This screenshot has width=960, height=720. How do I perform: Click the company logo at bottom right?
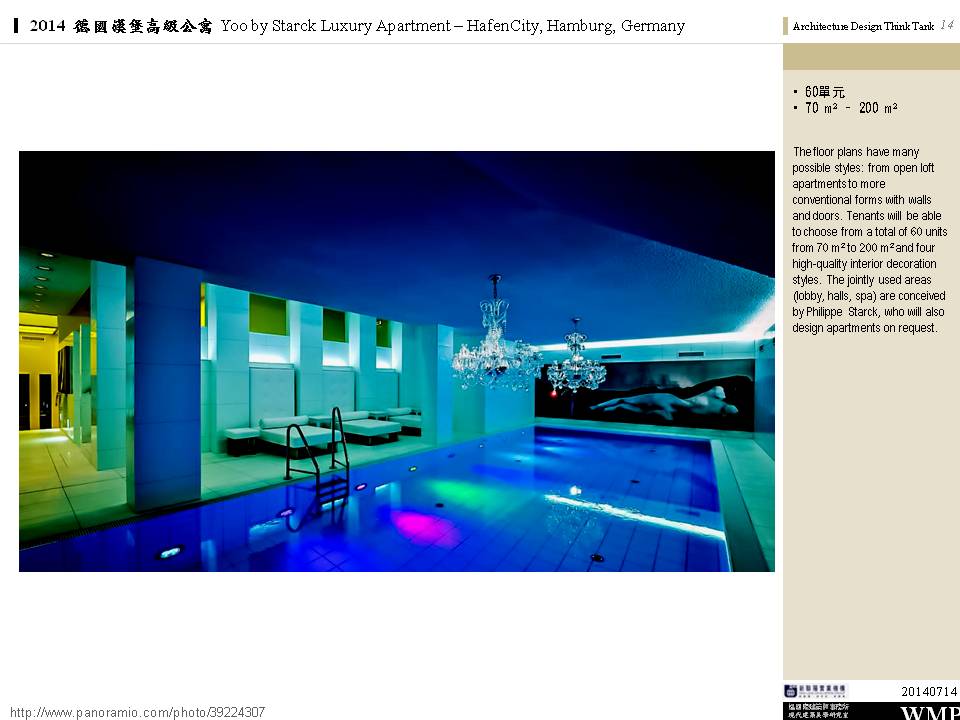[815, 691]
